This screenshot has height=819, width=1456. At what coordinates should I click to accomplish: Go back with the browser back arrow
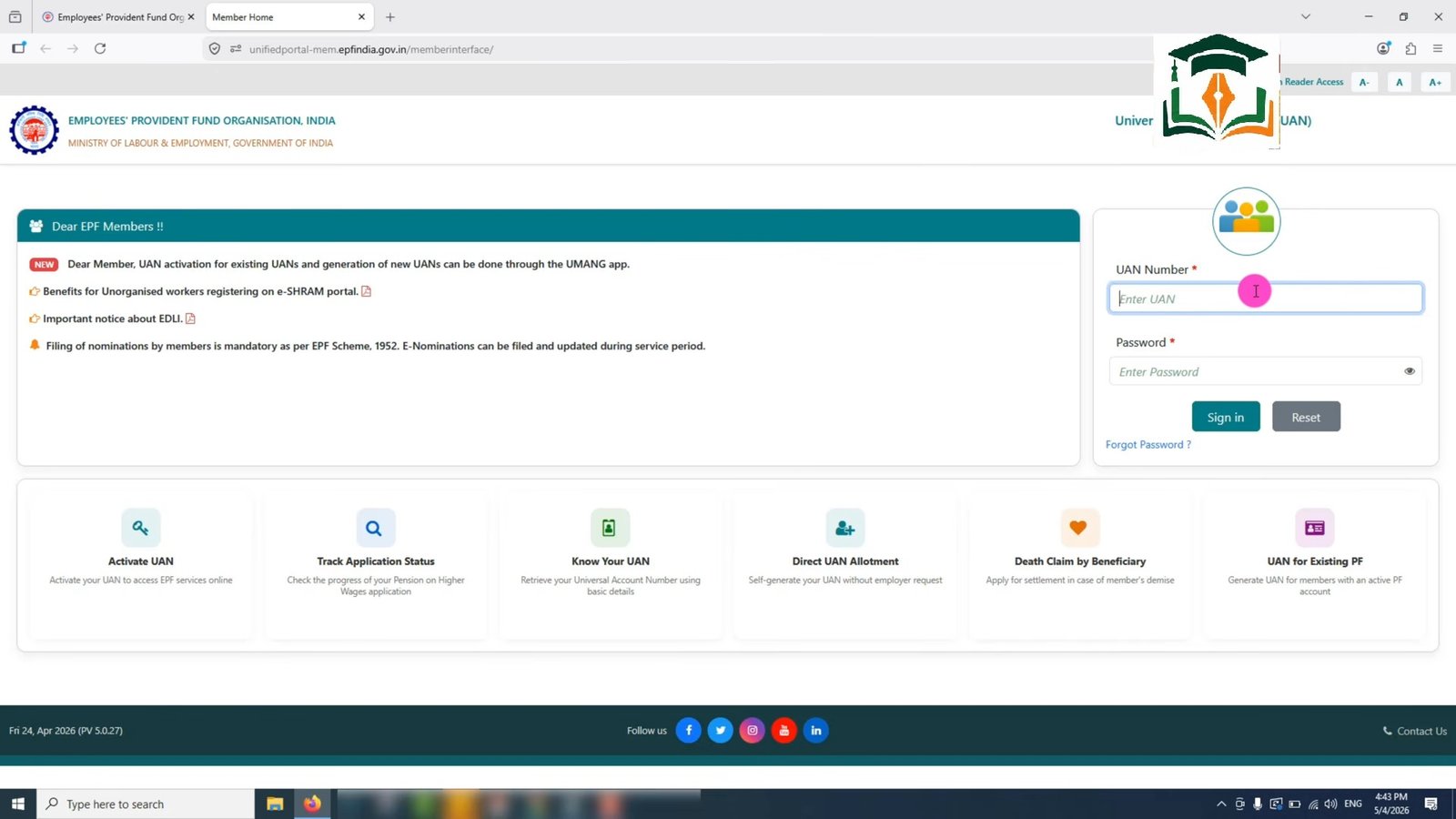tap(45, 49)
